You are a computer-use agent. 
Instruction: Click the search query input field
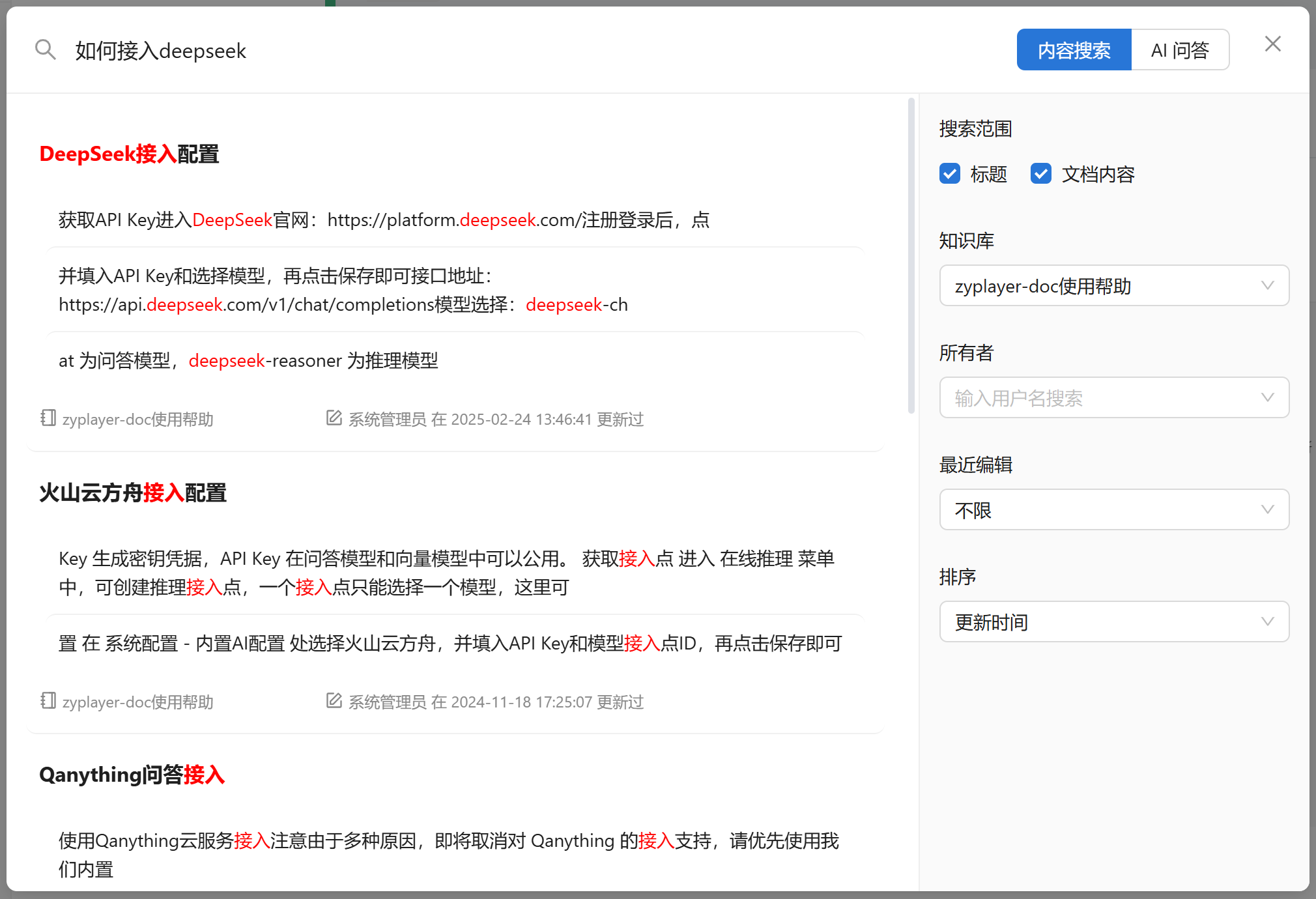[534, 50]
